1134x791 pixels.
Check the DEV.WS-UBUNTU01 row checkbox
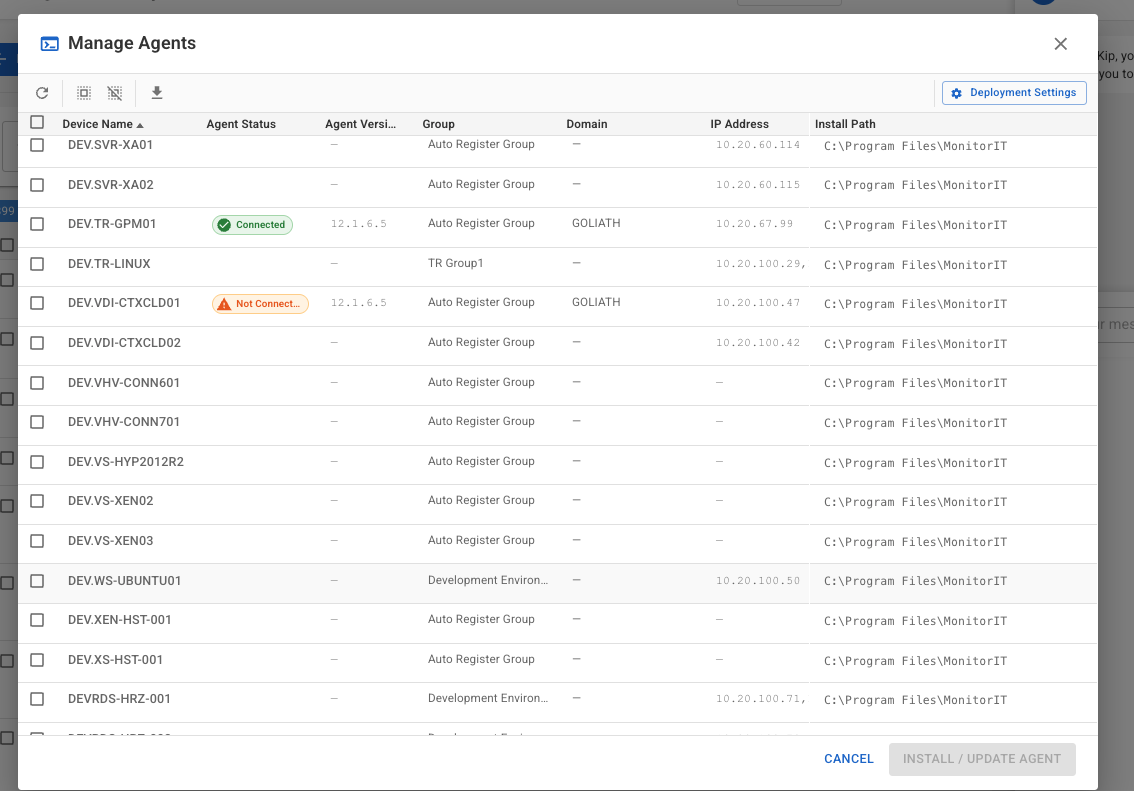click(37, 581)
